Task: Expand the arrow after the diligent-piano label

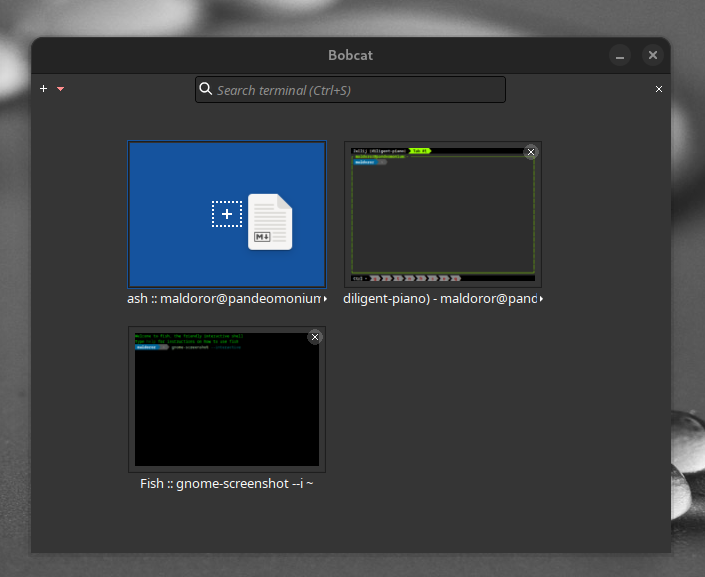Action: tap(541, 299)
